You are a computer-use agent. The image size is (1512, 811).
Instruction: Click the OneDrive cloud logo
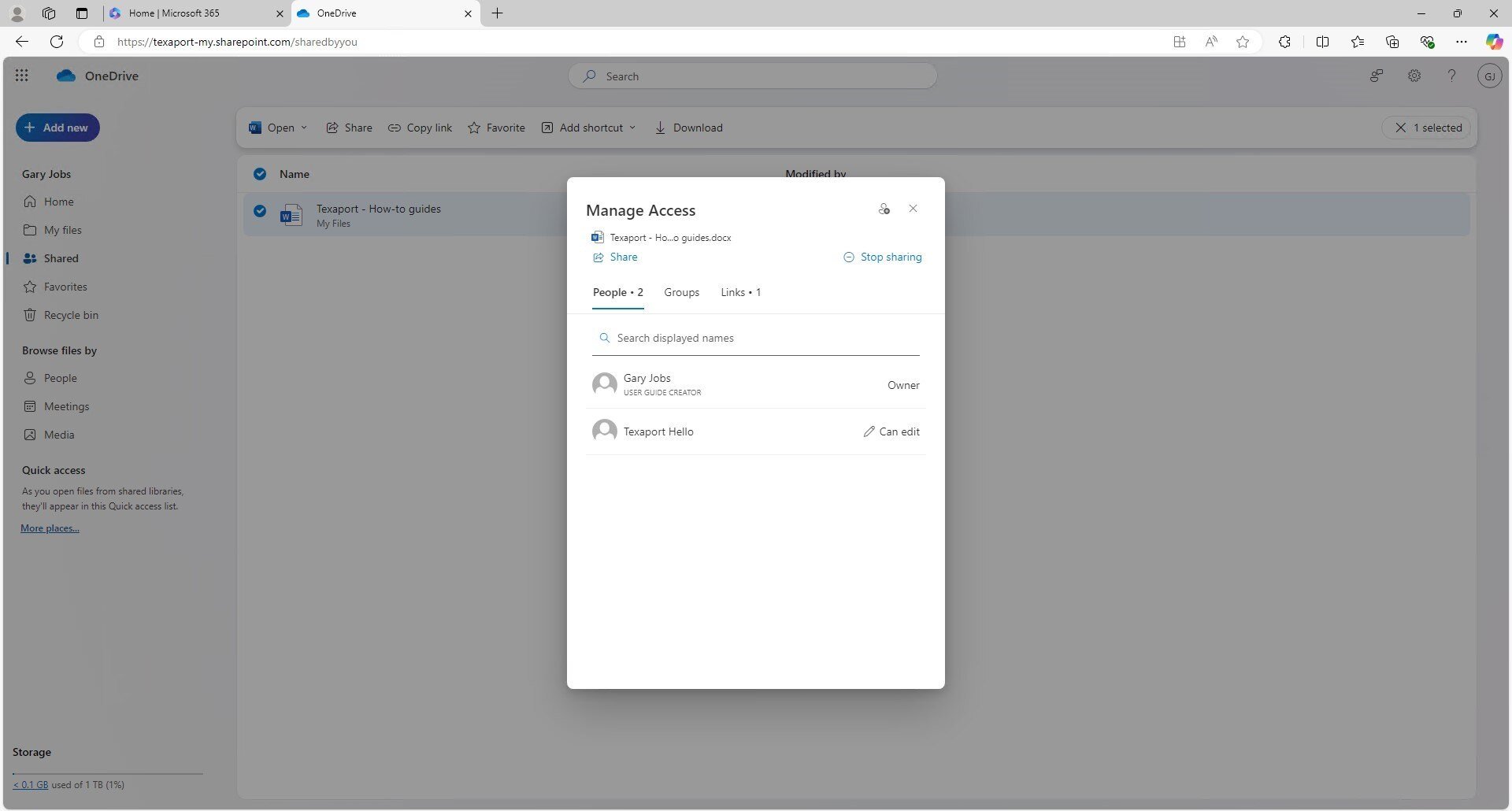65,76
